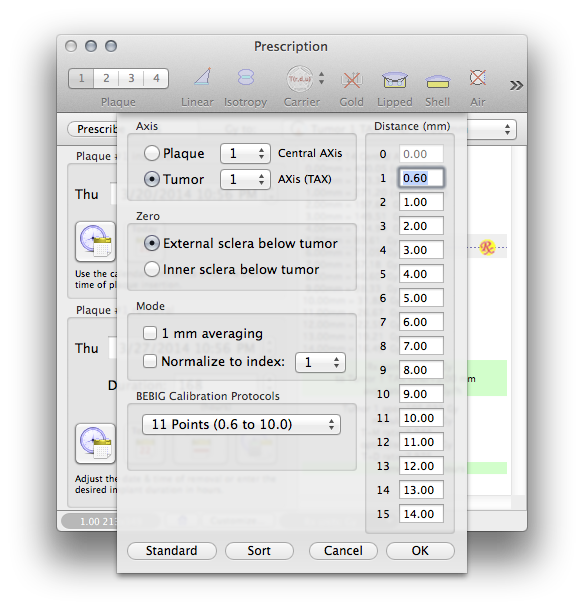Enable 1 mm averaging checkbox
Image resolution: width=584 pixels, height=610 pixels.
point(150,333)
